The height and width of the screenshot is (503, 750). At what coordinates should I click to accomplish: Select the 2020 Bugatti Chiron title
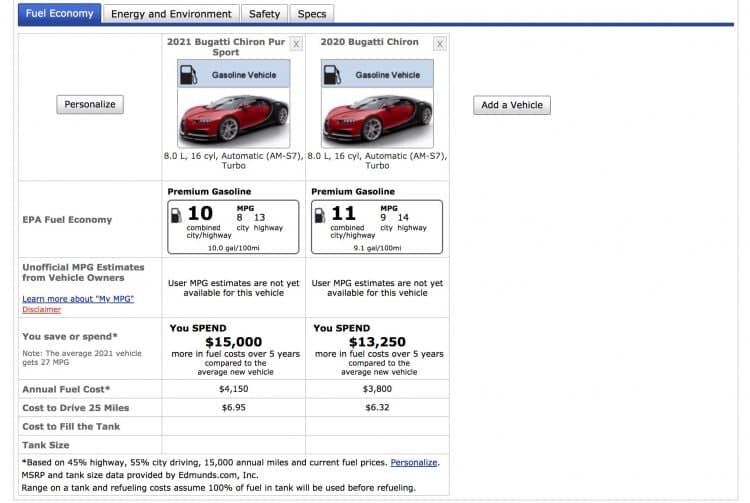coord(369,42)
